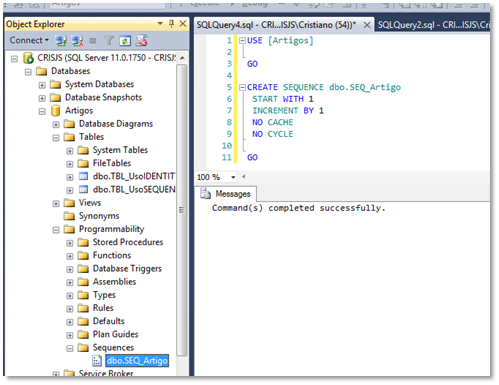Viewport: 499px width, 385px height.
Task: Expand dbo.TBL_UsoIDENTITY table node
Action: [70, 177]
